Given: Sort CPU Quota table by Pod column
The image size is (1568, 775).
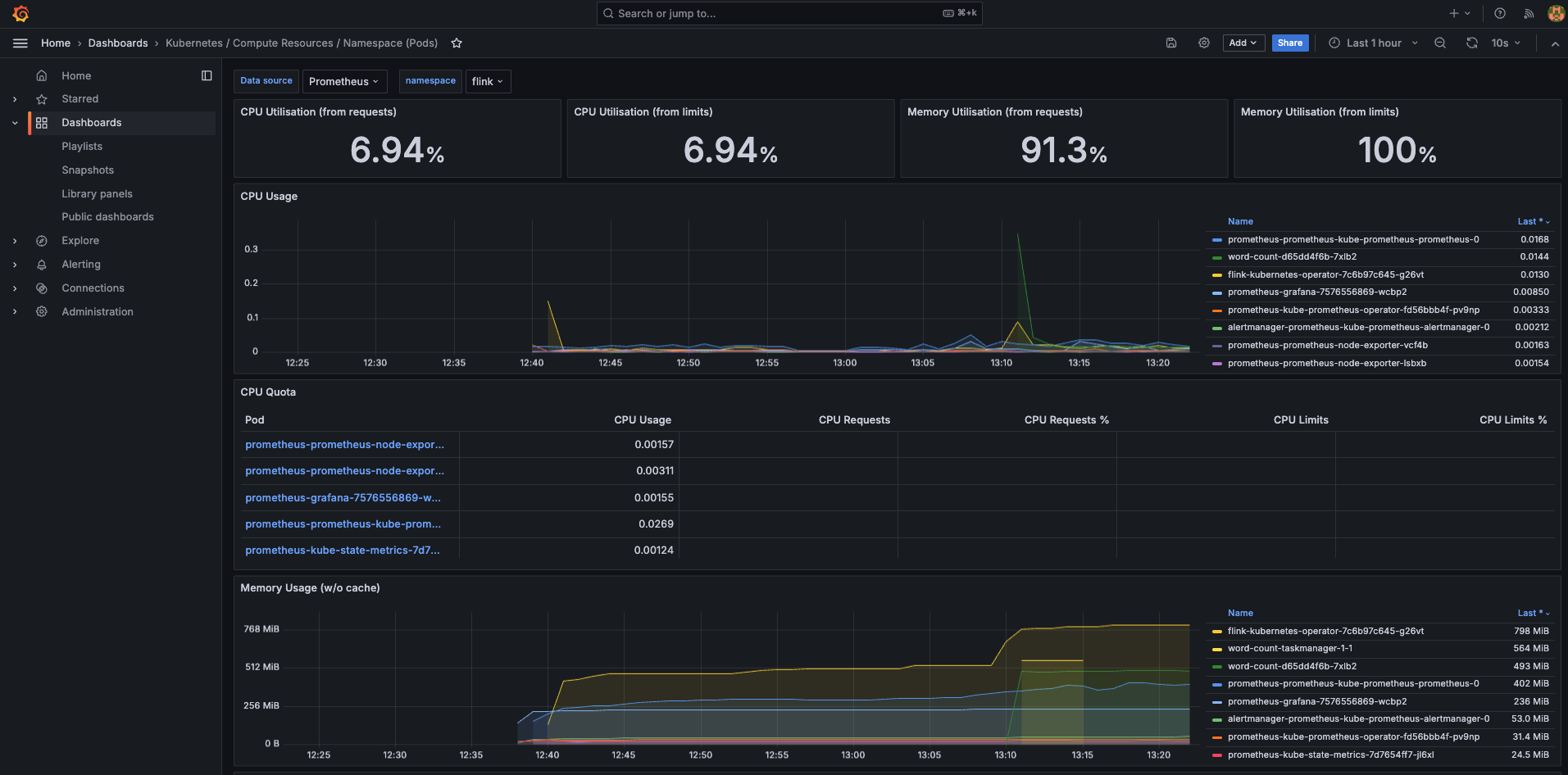Looking at the screenshot, I should (255, 420).
